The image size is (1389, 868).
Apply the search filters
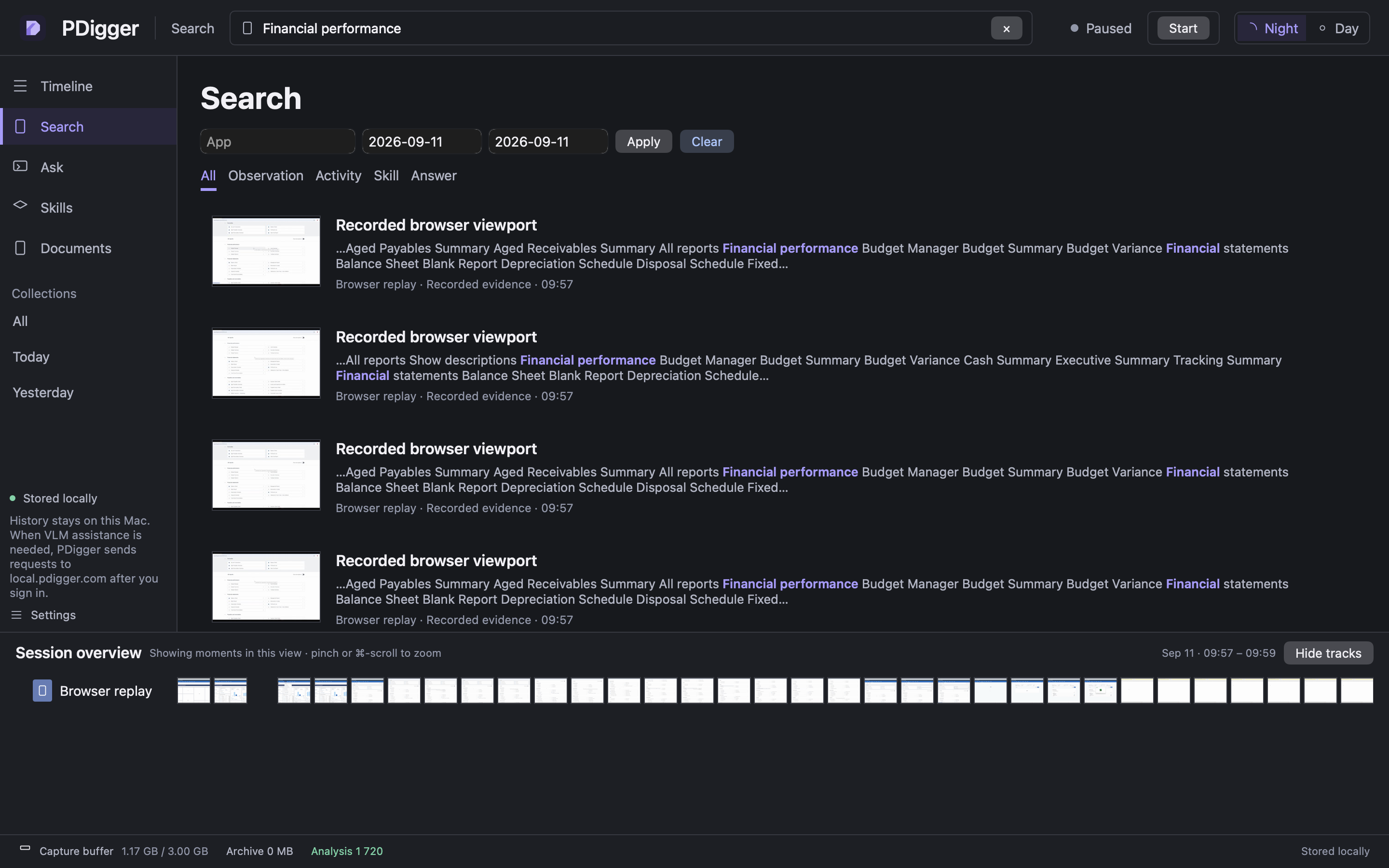643,141
